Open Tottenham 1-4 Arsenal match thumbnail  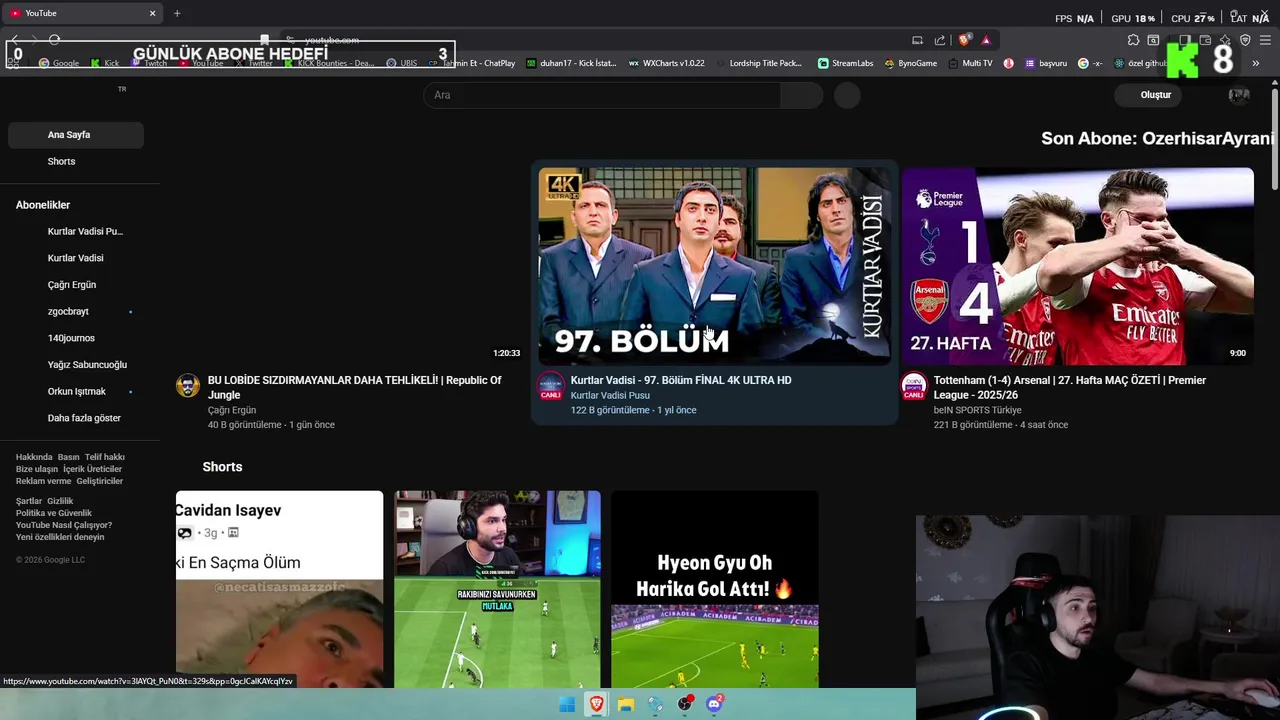pos(1077,266)
